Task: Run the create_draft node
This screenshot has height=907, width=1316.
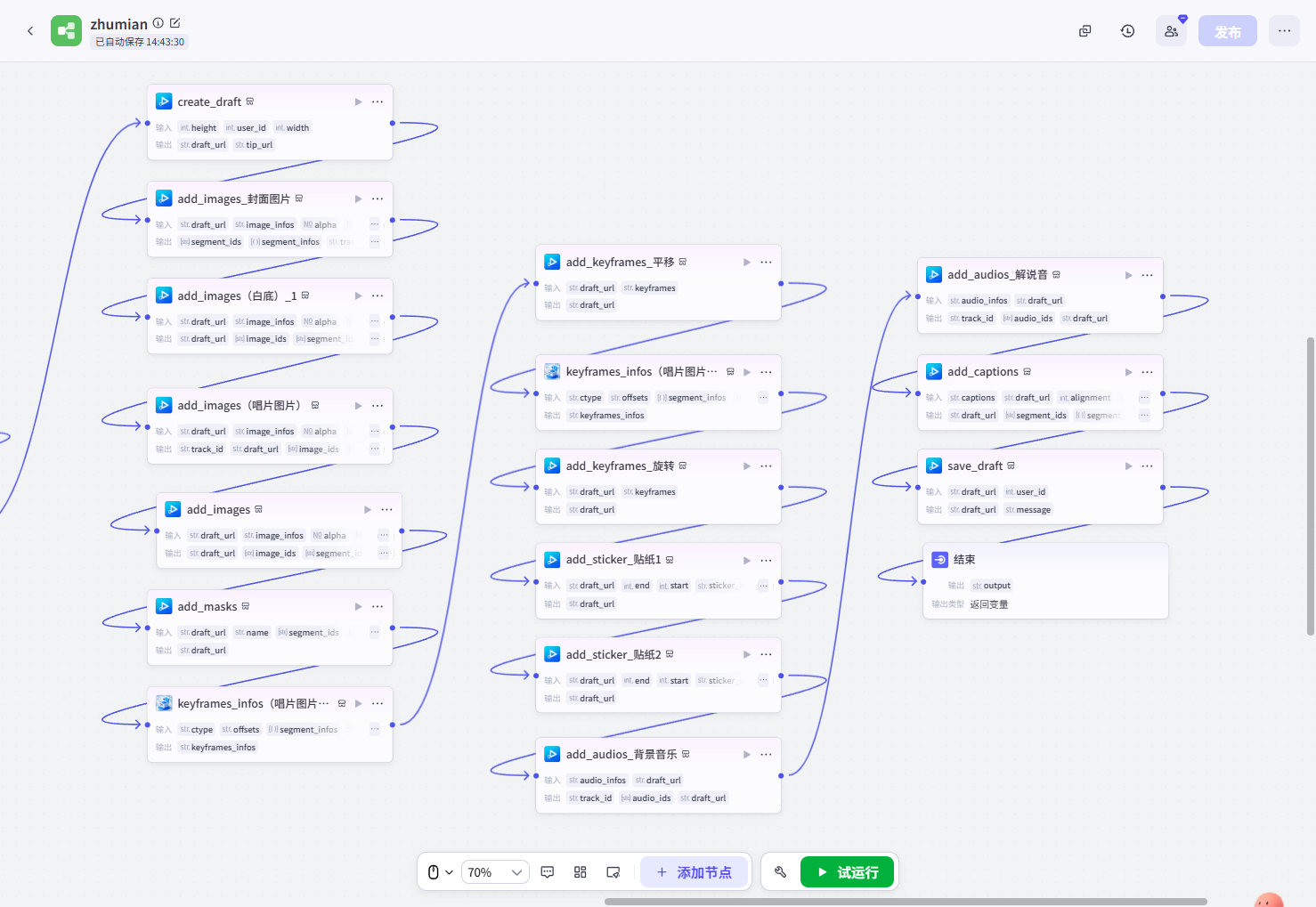Action: 358,101
